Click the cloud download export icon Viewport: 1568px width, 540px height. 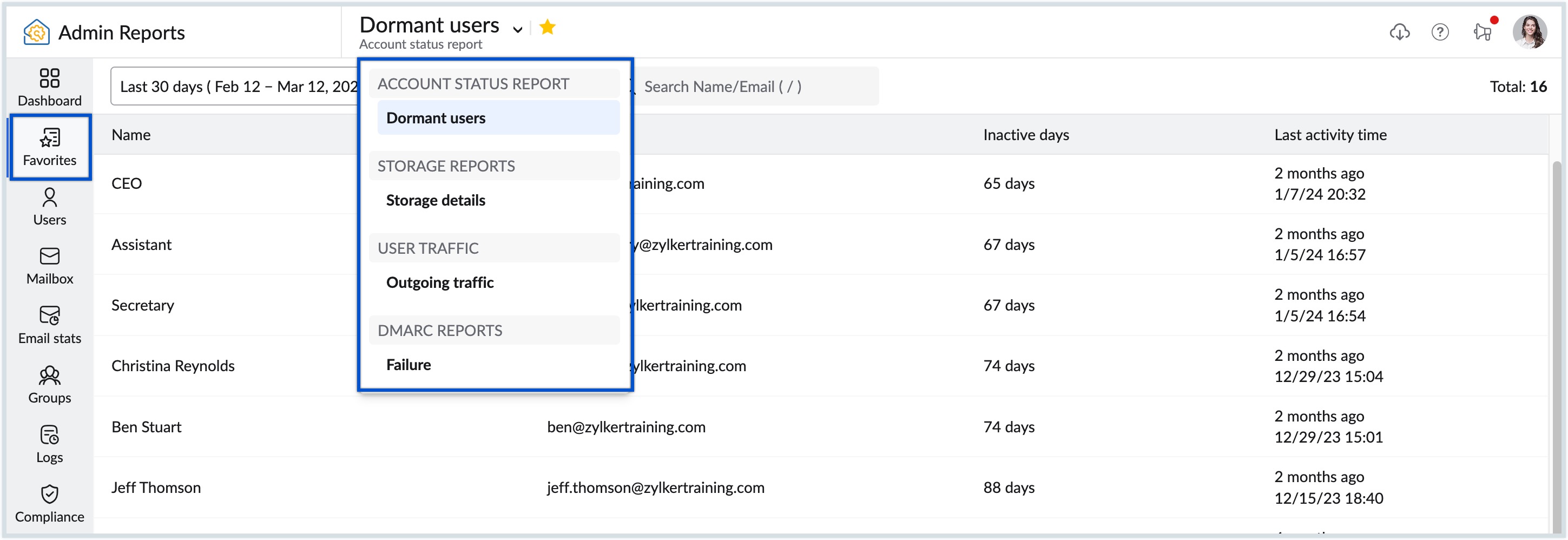[1399, 32]
